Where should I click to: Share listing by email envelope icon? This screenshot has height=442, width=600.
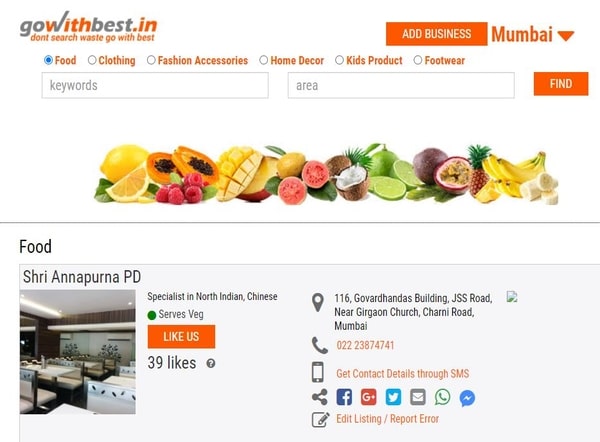(417, 397)
